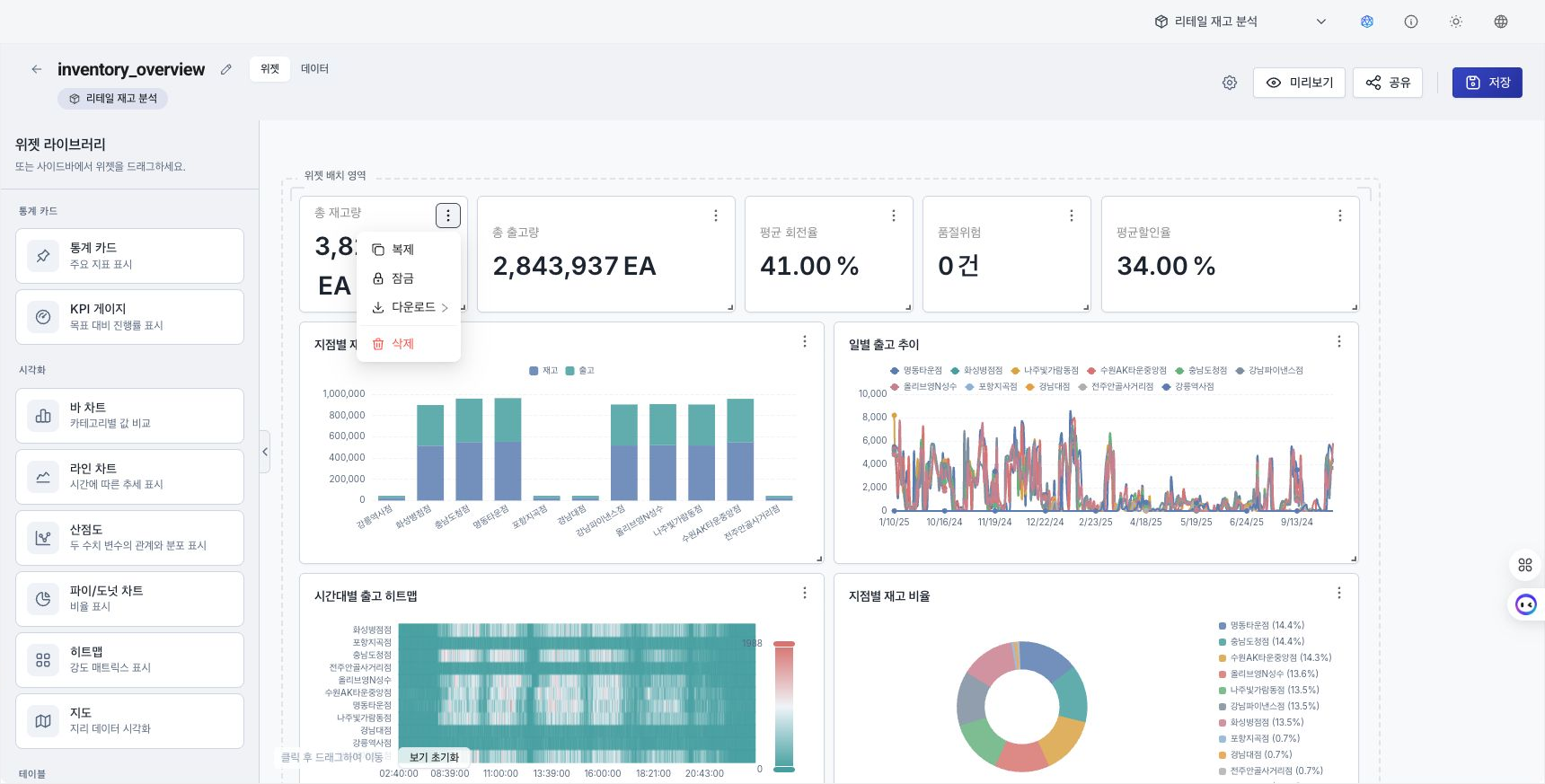The width and height of the screenshot is (1545, 784).
Task: Click the 공유 share button
Action: pyautogui.click(x=1388, y=83)
